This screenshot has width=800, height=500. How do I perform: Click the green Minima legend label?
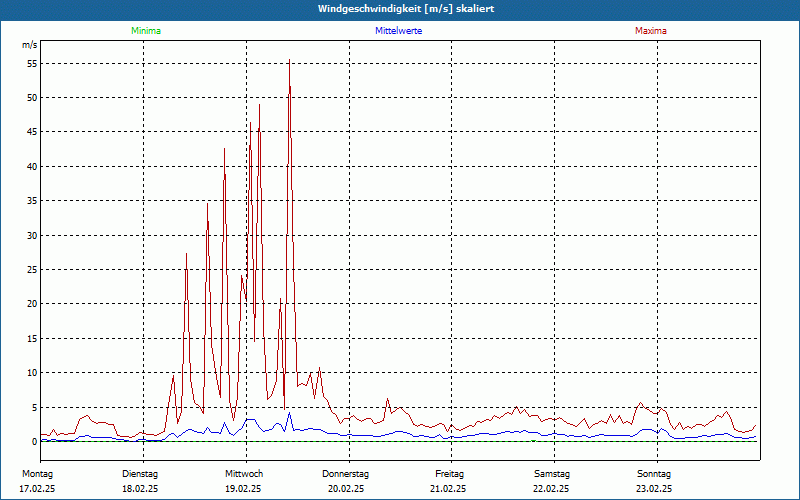146,31
